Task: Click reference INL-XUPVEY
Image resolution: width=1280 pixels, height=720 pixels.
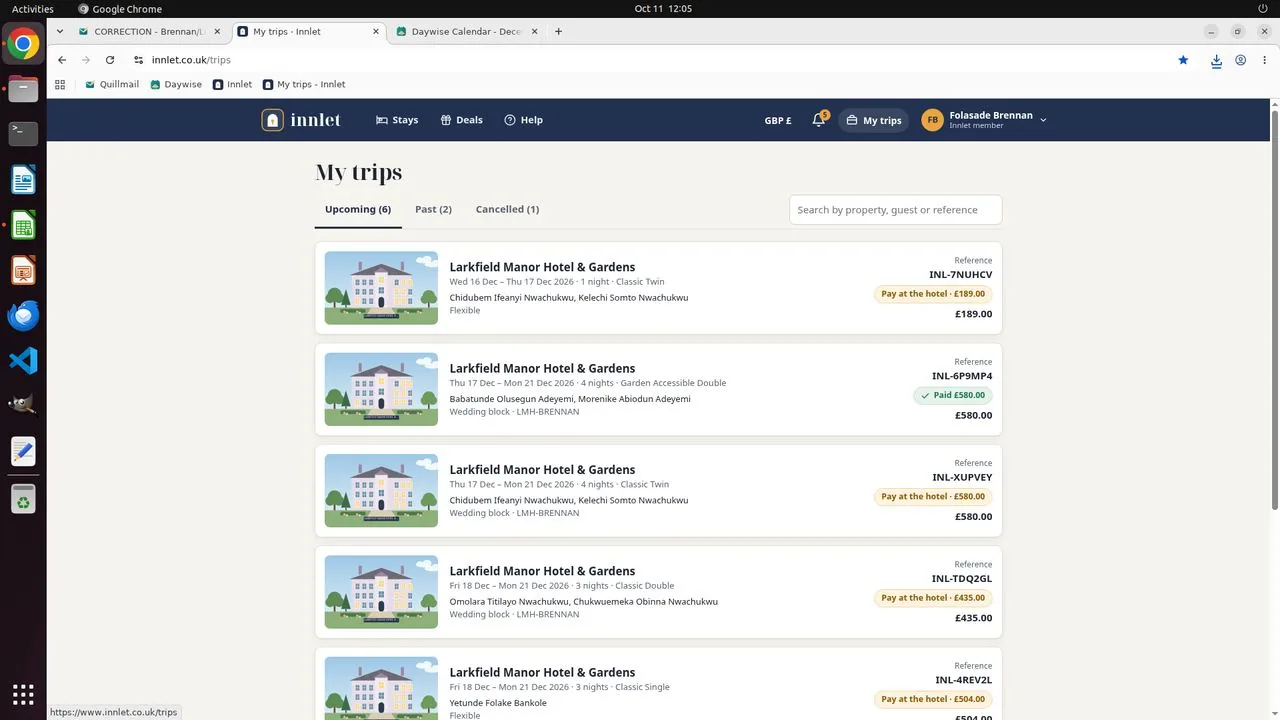Action: pos(962,478)
